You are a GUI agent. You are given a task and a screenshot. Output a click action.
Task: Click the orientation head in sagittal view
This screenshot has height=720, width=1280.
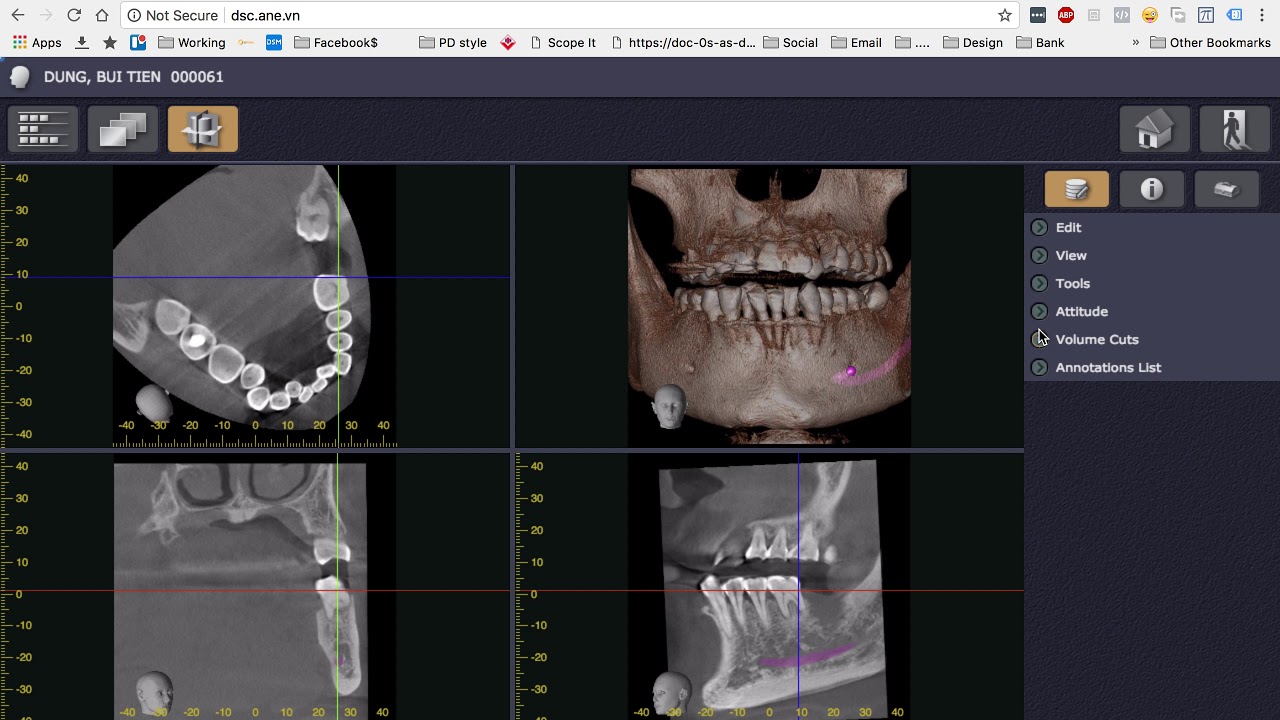click(x=670, y=692)
